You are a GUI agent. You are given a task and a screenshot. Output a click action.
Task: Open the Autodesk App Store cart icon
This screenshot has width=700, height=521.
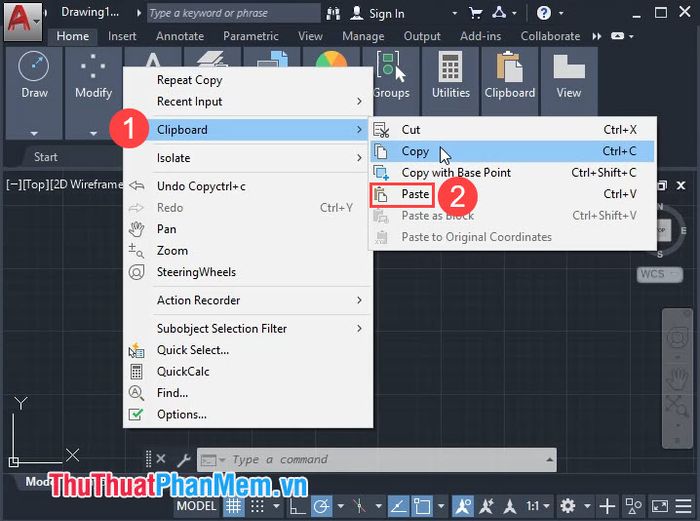tap(476, 13)
